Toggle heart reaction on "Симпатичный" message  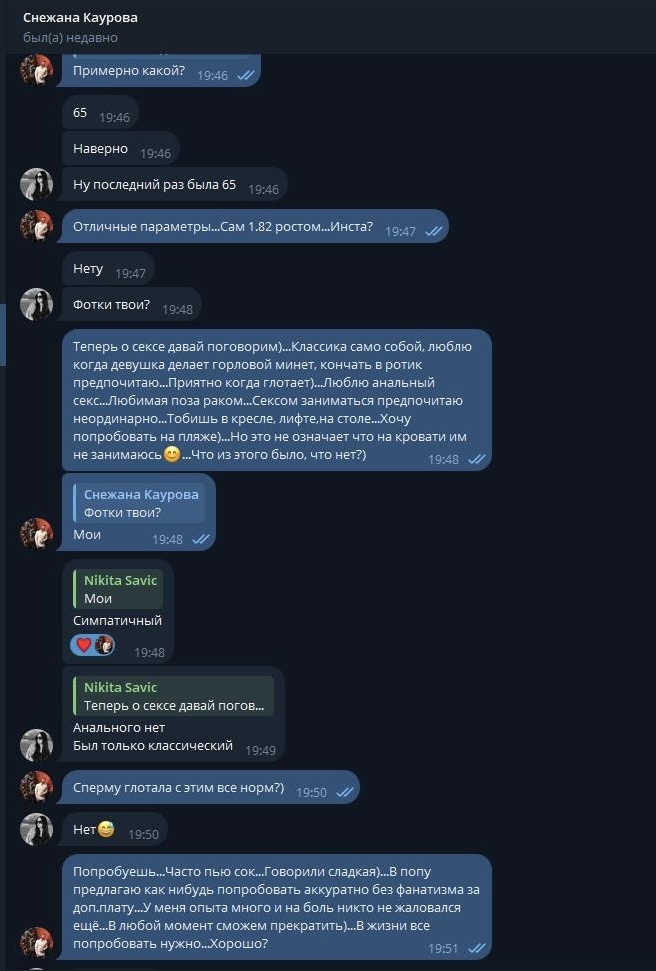[85, 645]
